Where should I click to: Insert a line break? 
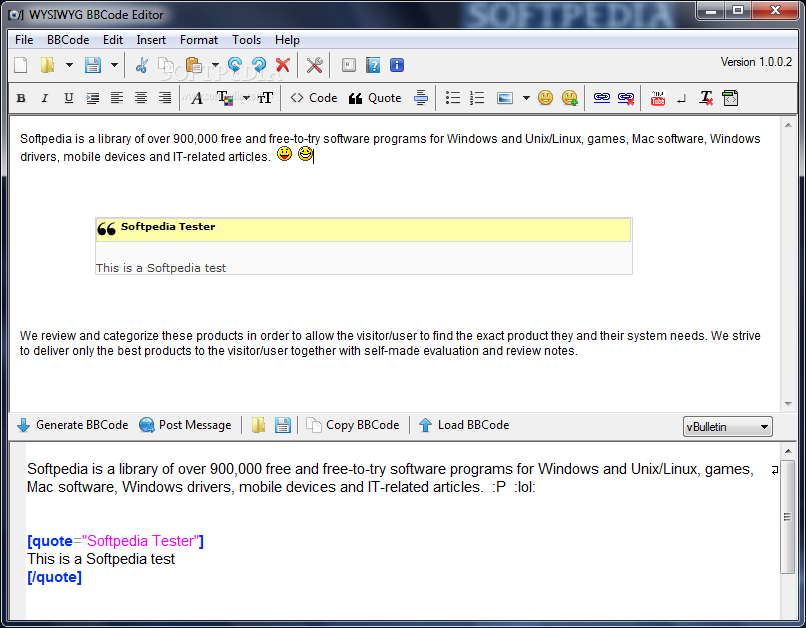click(682, 98)
